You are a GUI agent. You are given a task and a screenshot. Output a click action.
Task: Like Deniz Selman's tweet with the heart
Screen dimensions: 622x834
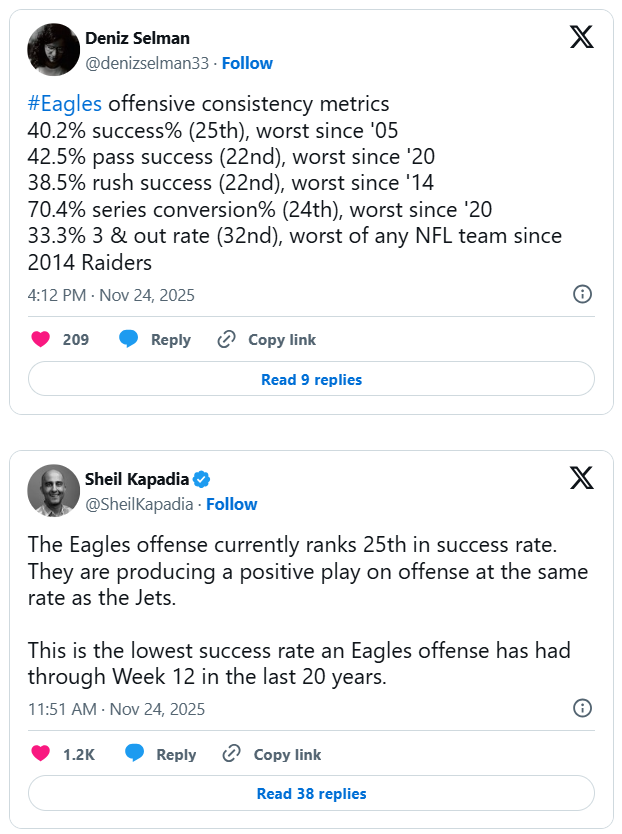click(41, 340)
